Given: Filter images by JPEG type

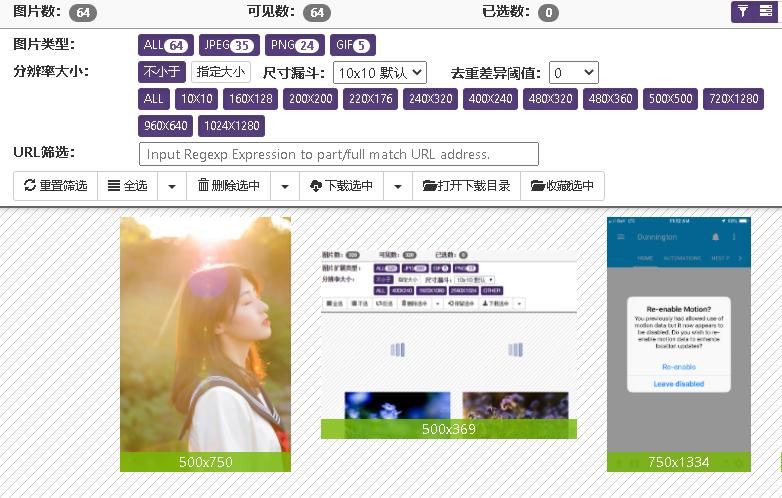Looking at the screenshot, I should (229, 45).
